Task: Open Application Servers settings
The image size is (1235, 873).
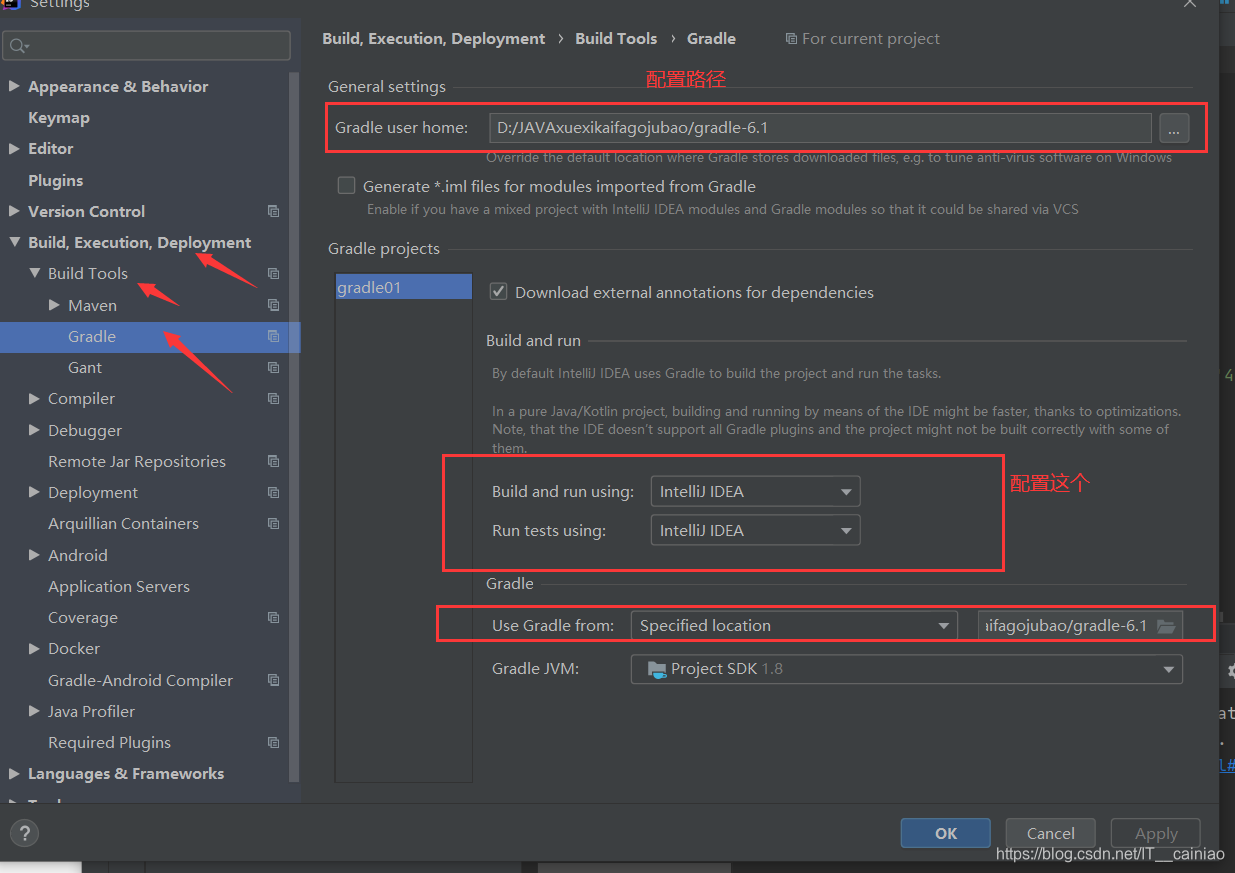Action: click(x=119, y=586)
